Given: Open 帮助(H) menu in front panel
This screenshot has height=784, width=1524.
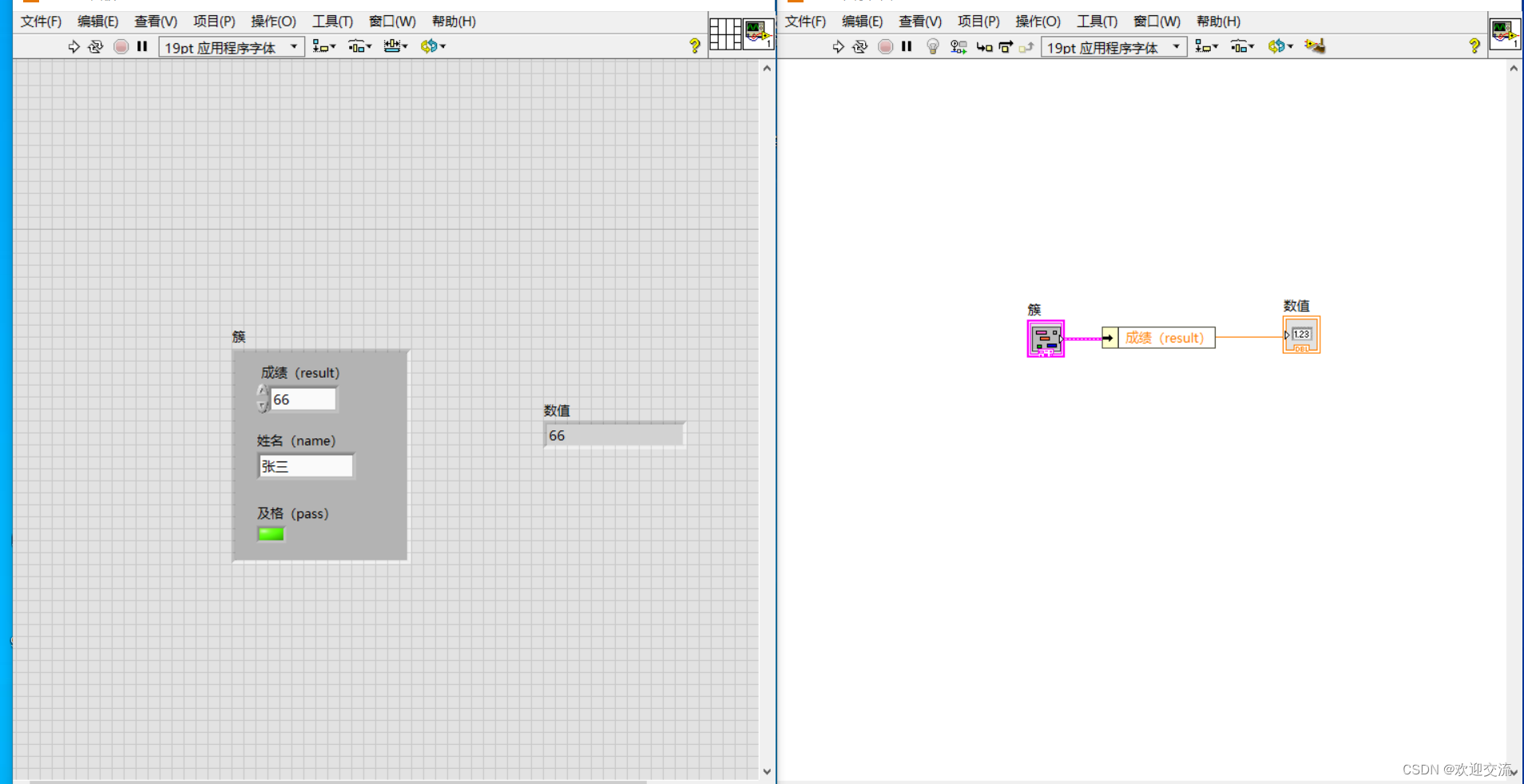Looking at the screenshot, I should point(454,22).
